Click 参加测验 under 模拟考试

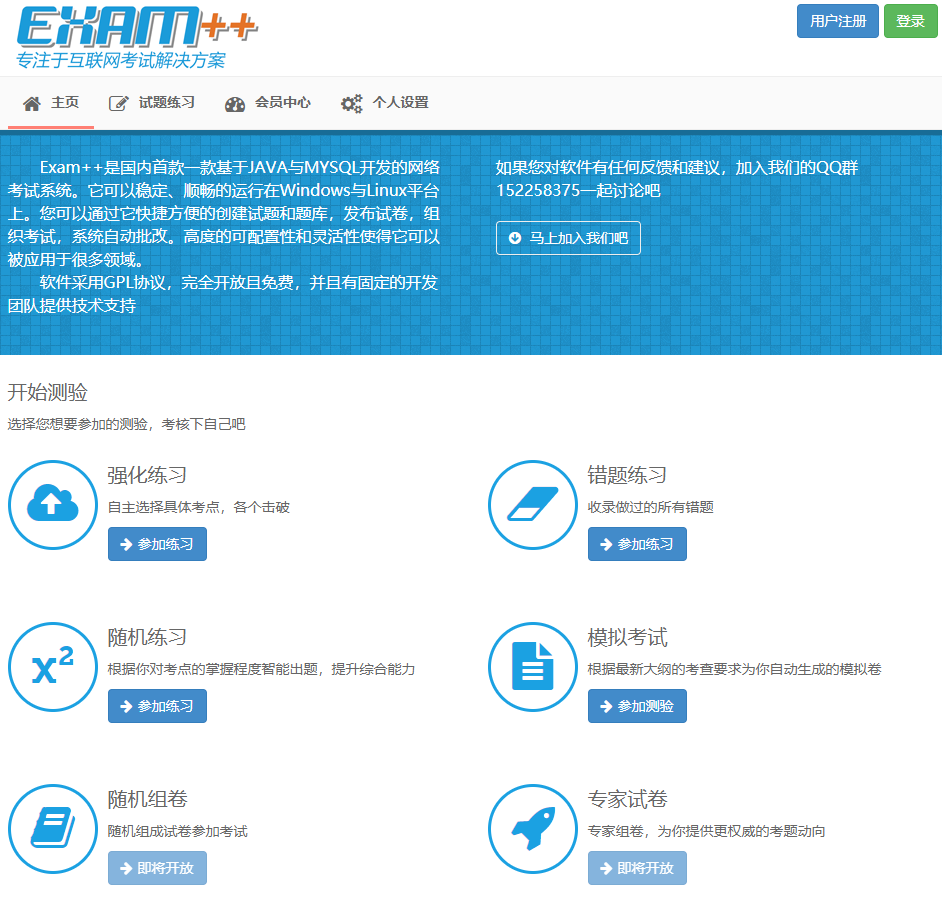637,706
